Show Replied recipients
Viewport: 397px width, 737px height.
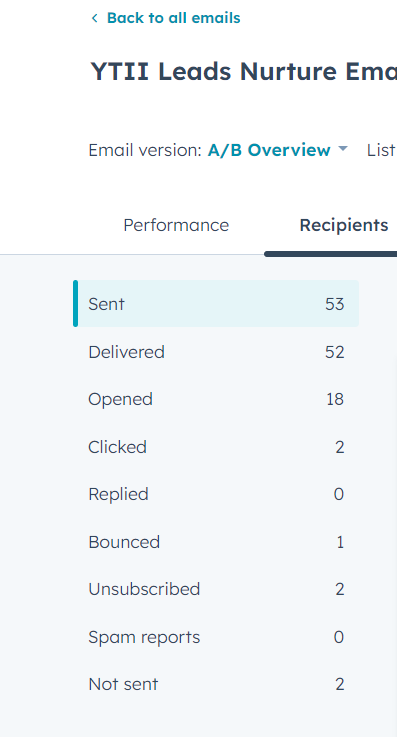[x=216, y=494]
